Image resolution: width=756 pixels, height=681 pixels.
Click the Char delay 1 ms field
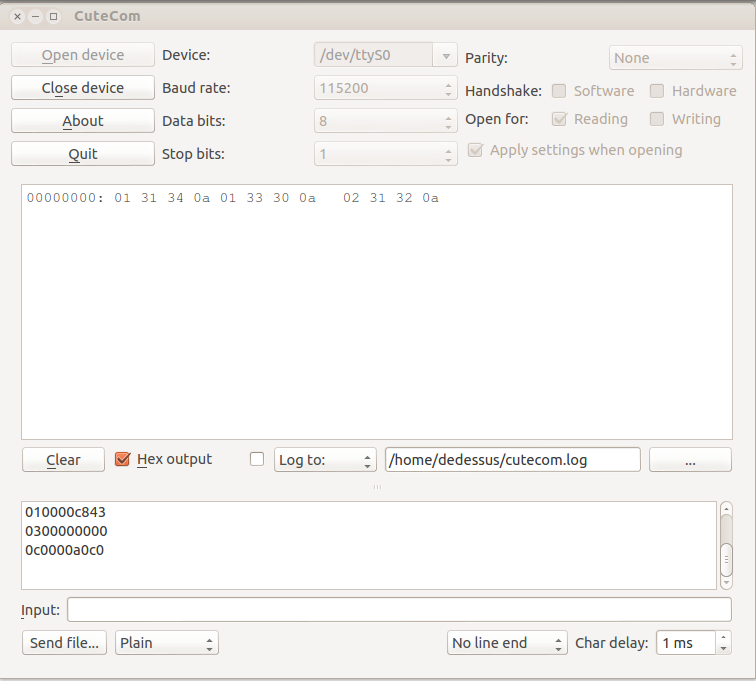click(686, 642)
